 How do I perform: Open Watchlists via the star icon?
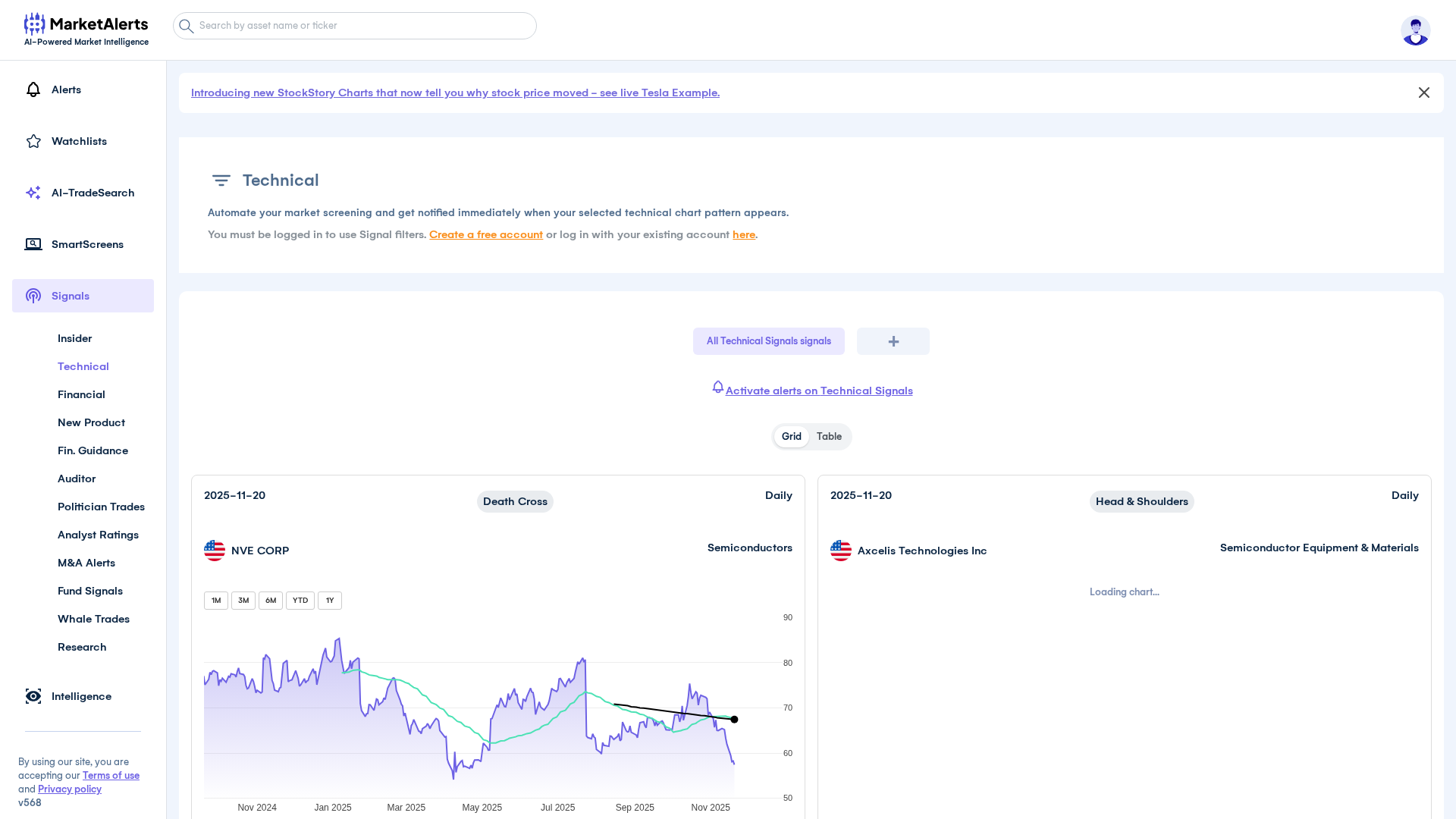point(33,141)
